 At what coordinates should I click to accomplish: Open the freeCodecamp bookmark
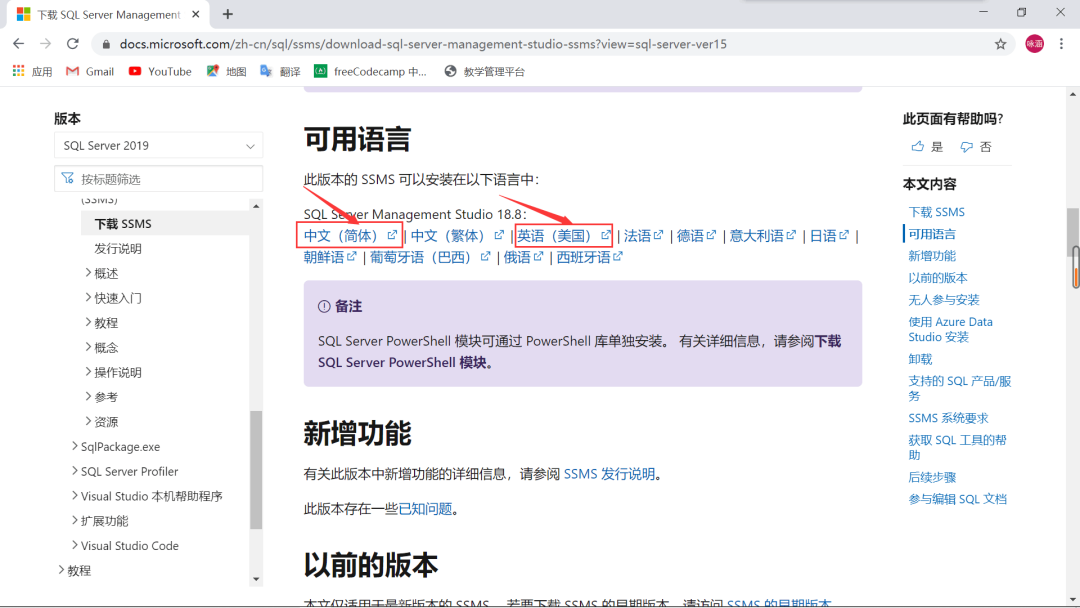click(371, 72)
